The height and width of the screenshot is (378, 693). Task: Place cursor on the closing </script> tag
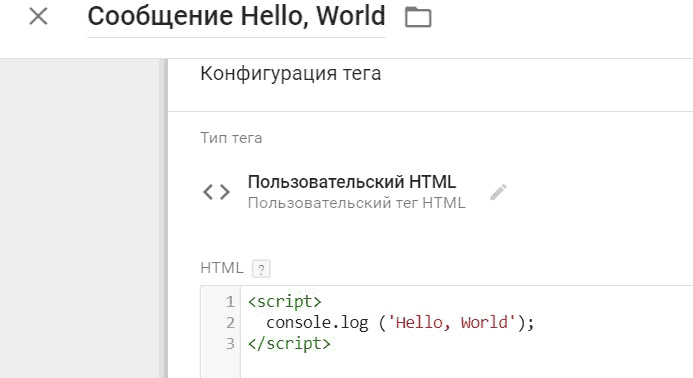point(289,344)
